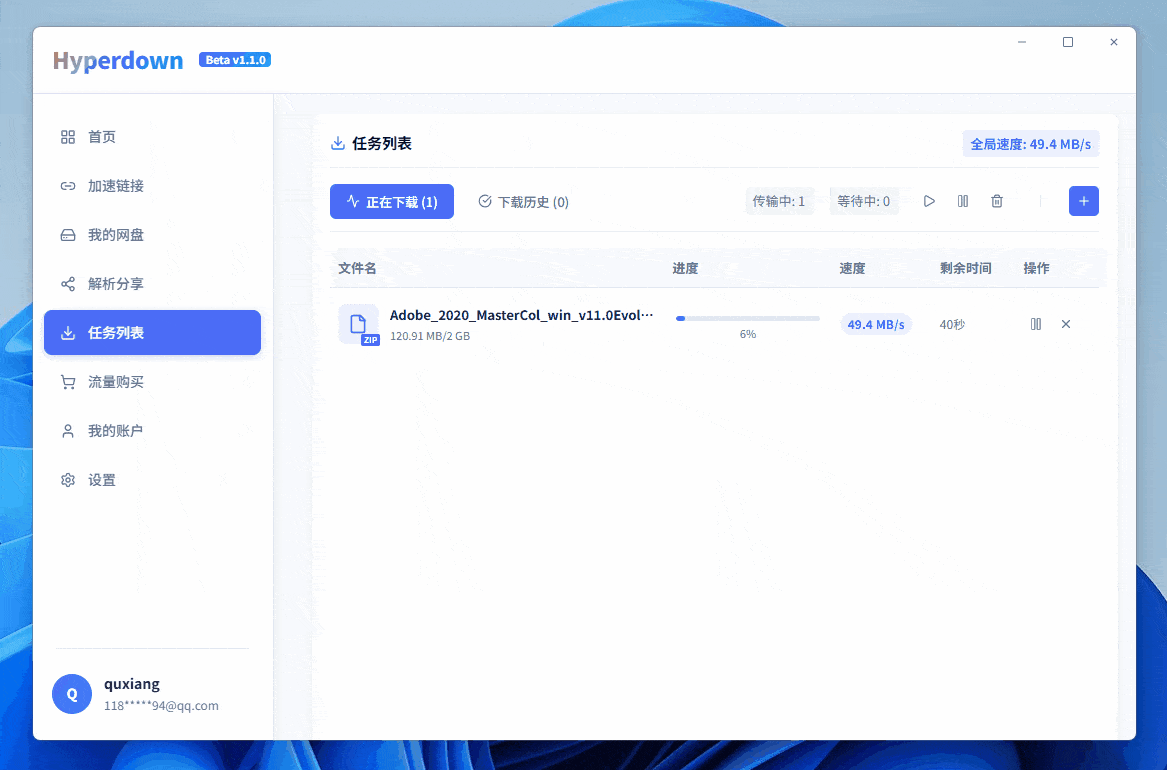Click the download progress bar at 6%
The width and height of the screenshot is (1167, 770).
(746, 318)
